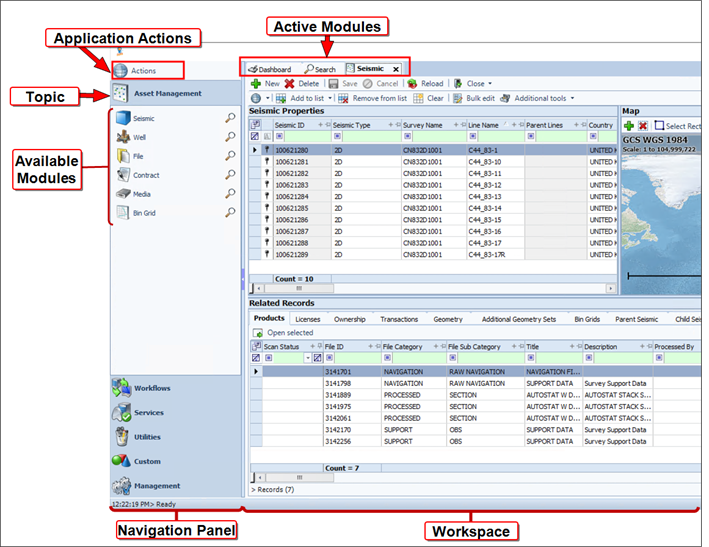Activate the Select Rectangle map tool
Screen dimensions: 709x547
678,126
